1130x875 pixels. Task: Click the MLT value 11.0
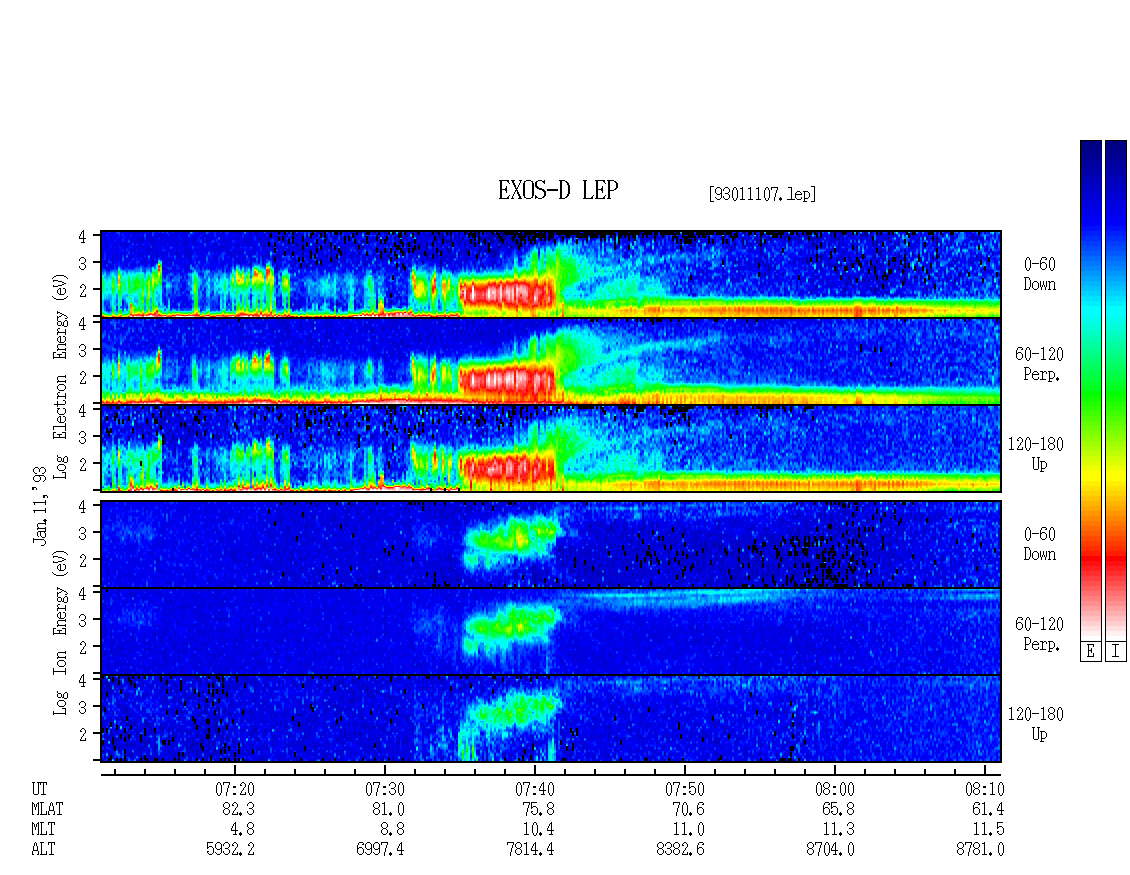[x=689, y=830]
